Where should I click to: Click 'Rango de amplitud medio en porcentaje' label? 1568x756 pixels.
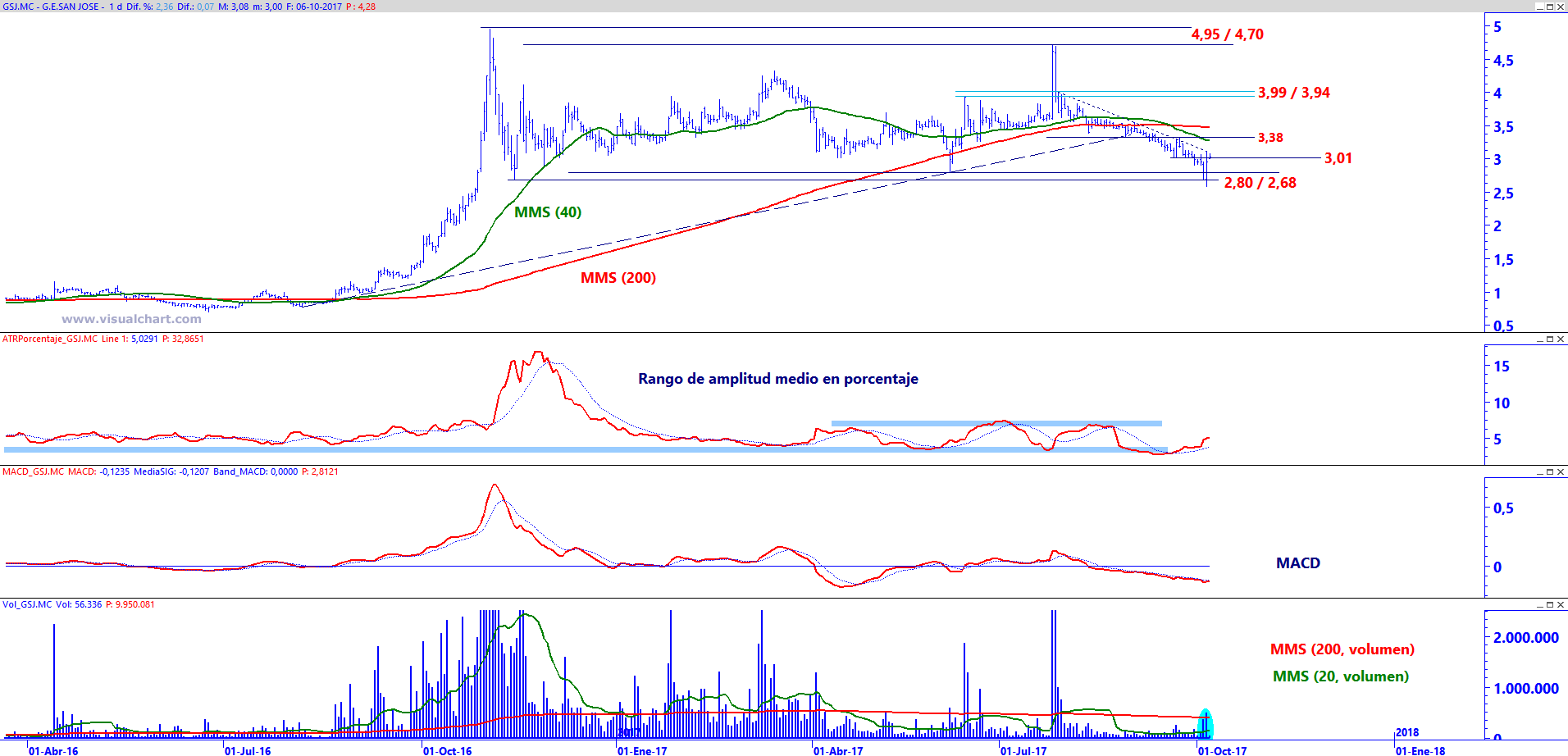(x=778, y=379)
